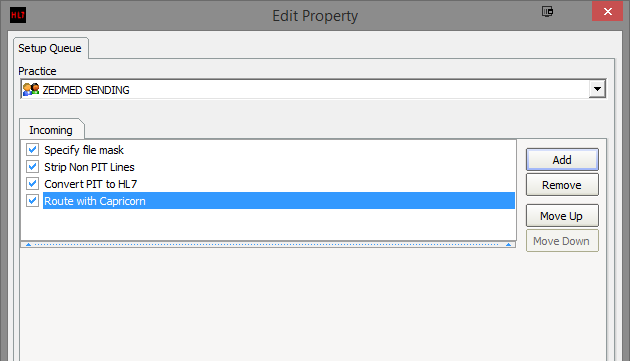
Task: Click the Remove button
Action: pyautogui.click(x=562, y=185)
